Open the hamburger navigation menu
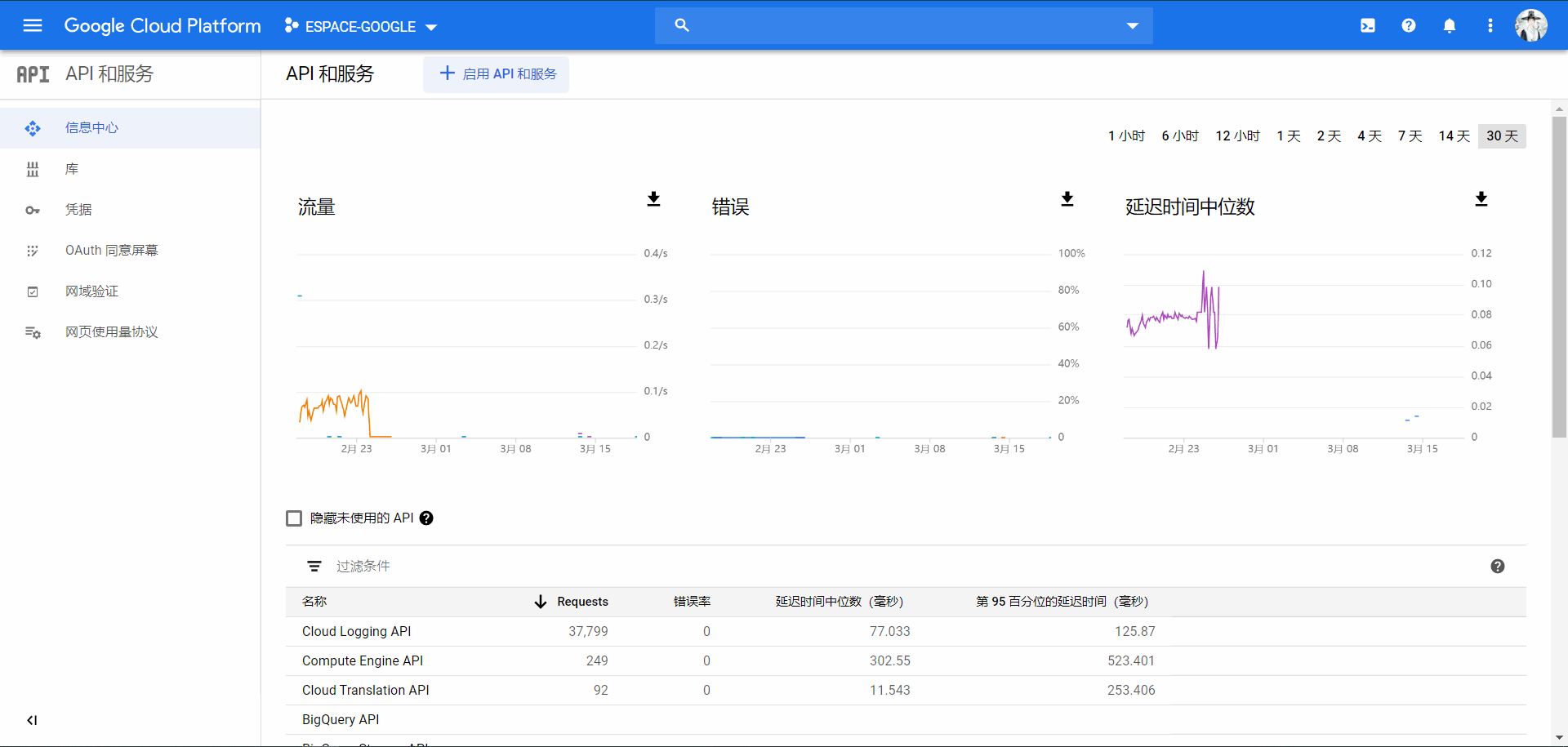 point(33,25)
